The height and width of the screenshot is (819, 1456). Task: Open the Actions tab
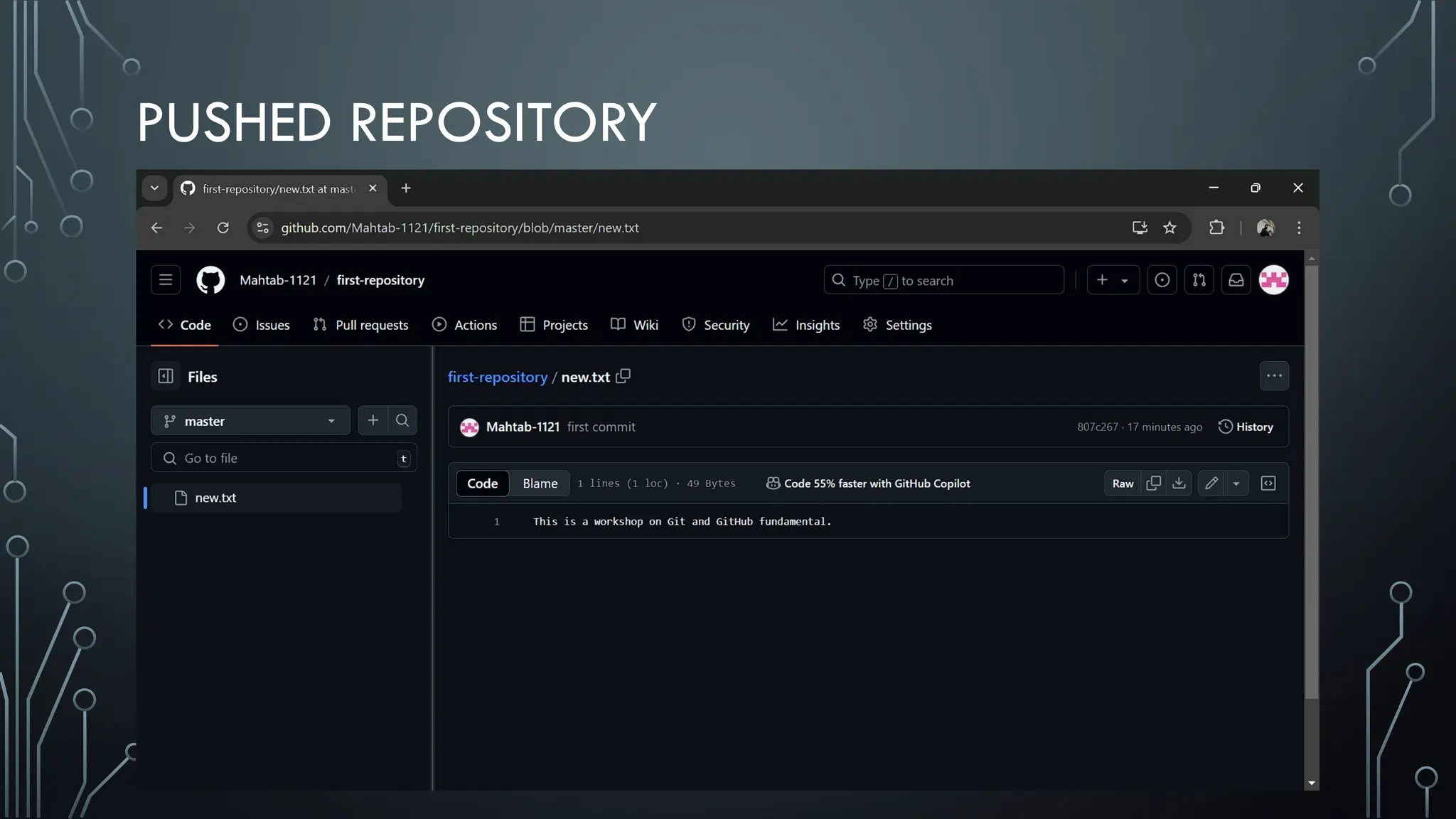[464, 325]
